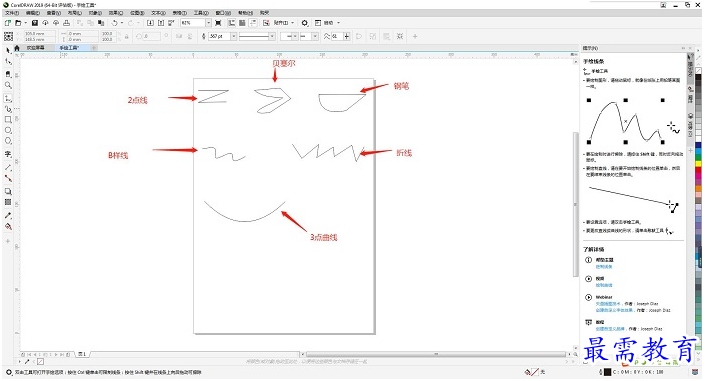Open outline width 567 pt dropdown

click(x=234, y=36)
